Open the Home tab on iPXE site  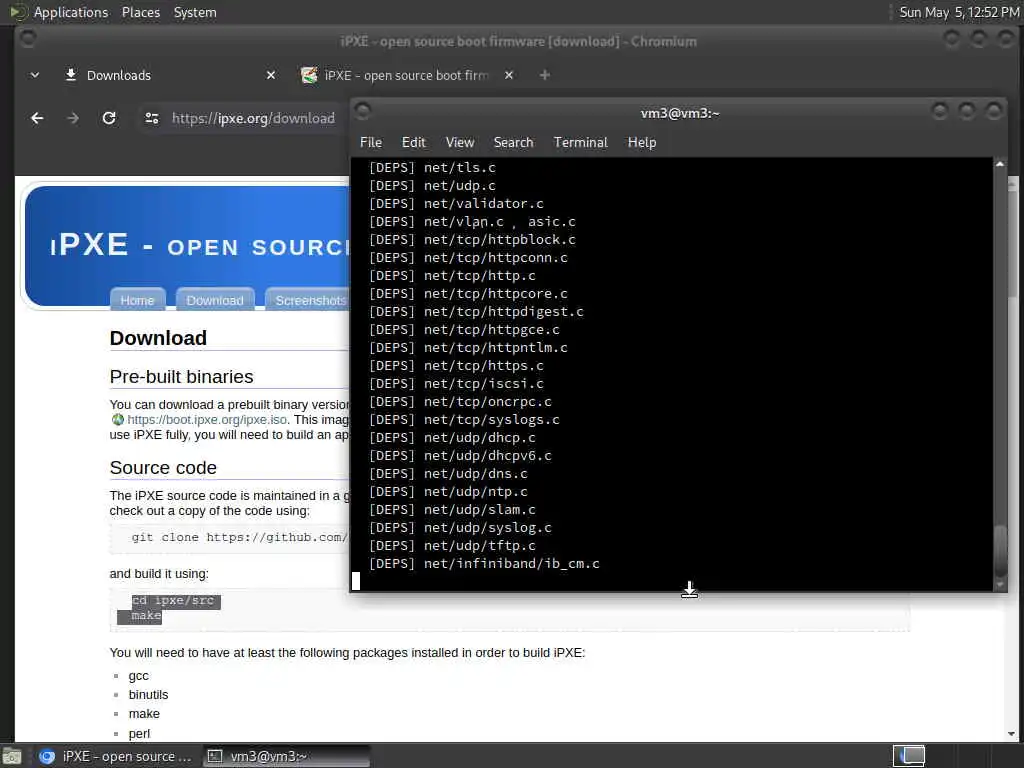[x=137, y=300]
